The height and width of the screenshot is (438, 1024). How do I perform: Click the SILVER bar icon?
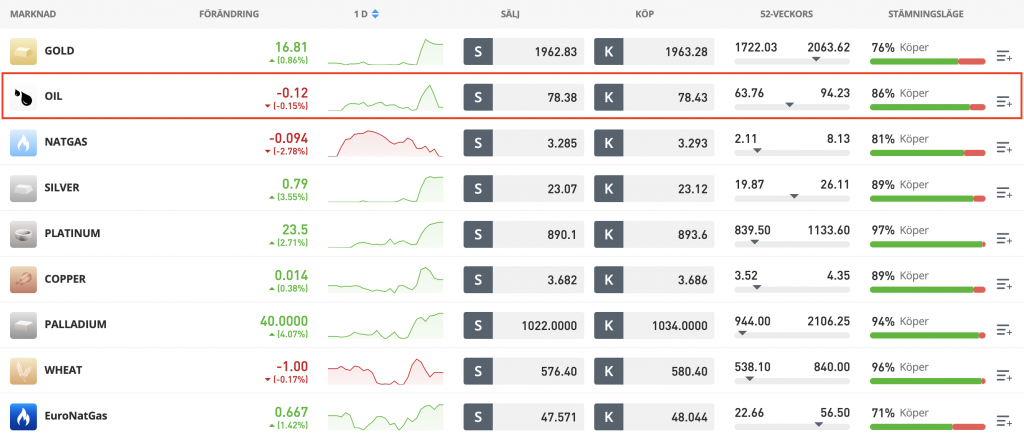[x=23, y=188]
